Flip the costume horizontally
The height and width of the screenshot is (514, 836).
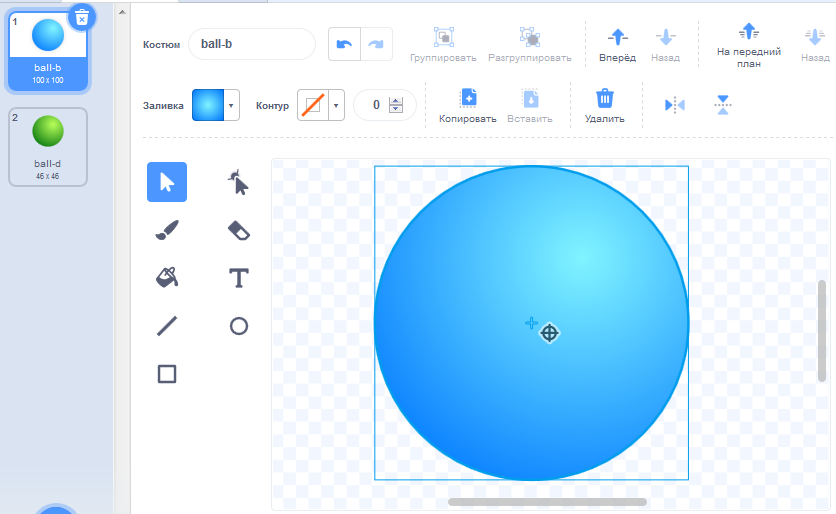[675, 105]
